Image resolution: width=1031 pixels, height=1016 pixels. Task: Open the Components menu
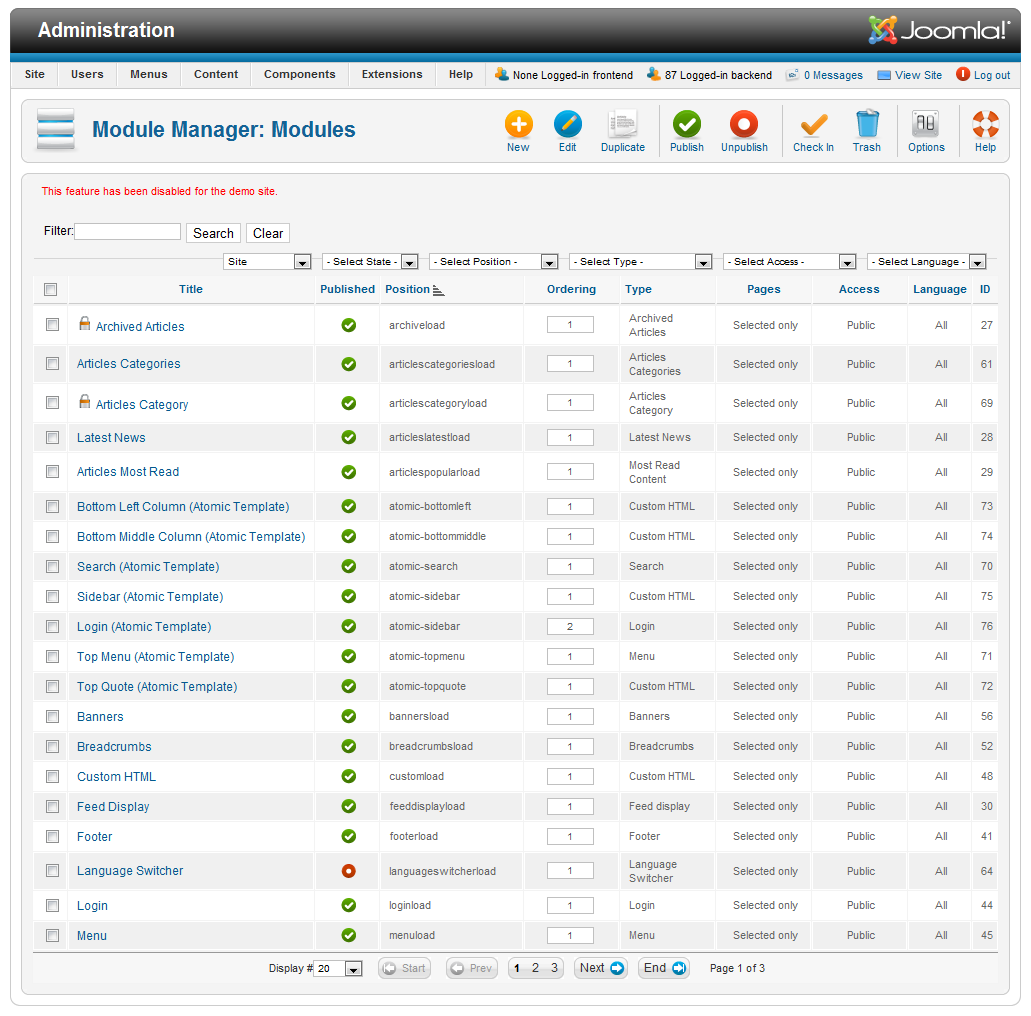[x=299, y=74]
